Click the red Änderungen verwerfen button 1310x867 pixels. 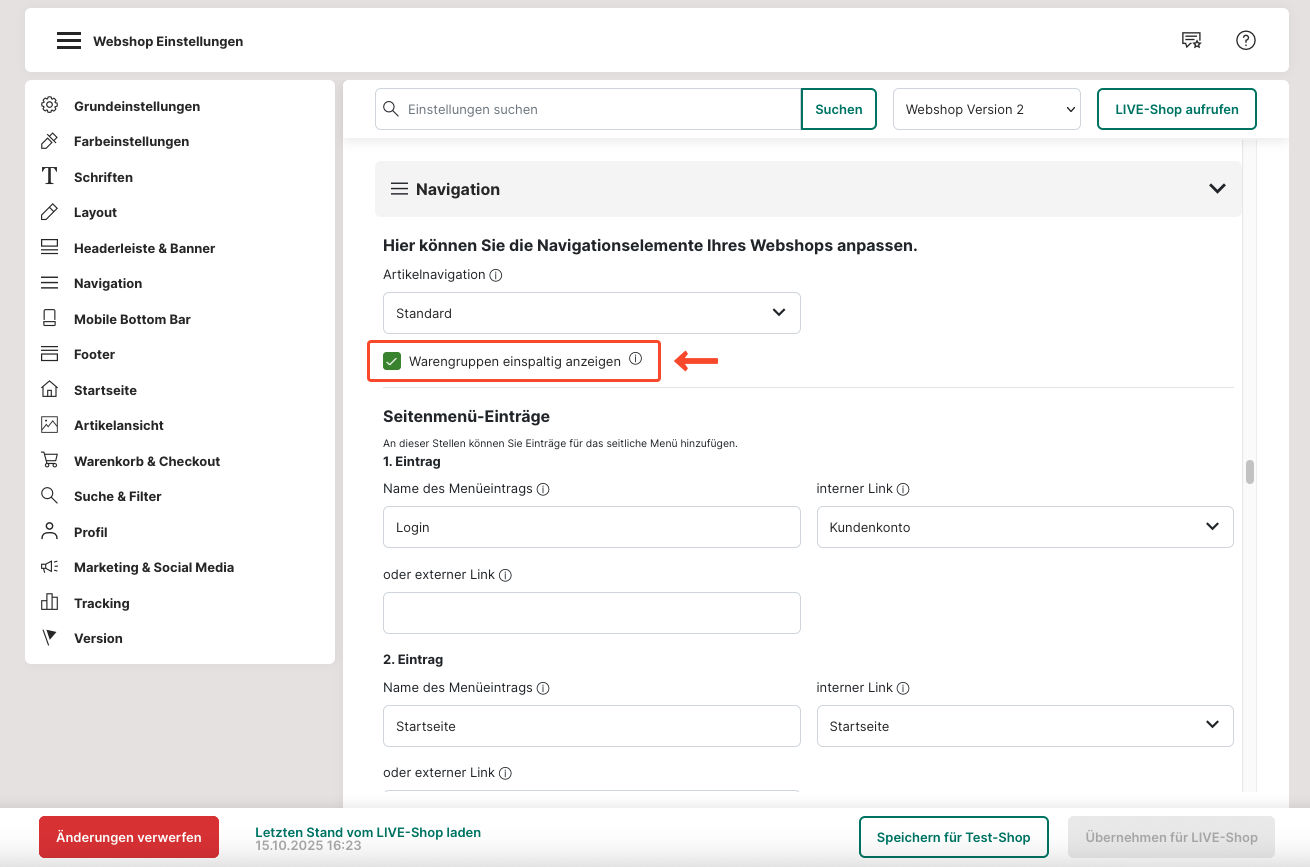click(x=129, y=837)
